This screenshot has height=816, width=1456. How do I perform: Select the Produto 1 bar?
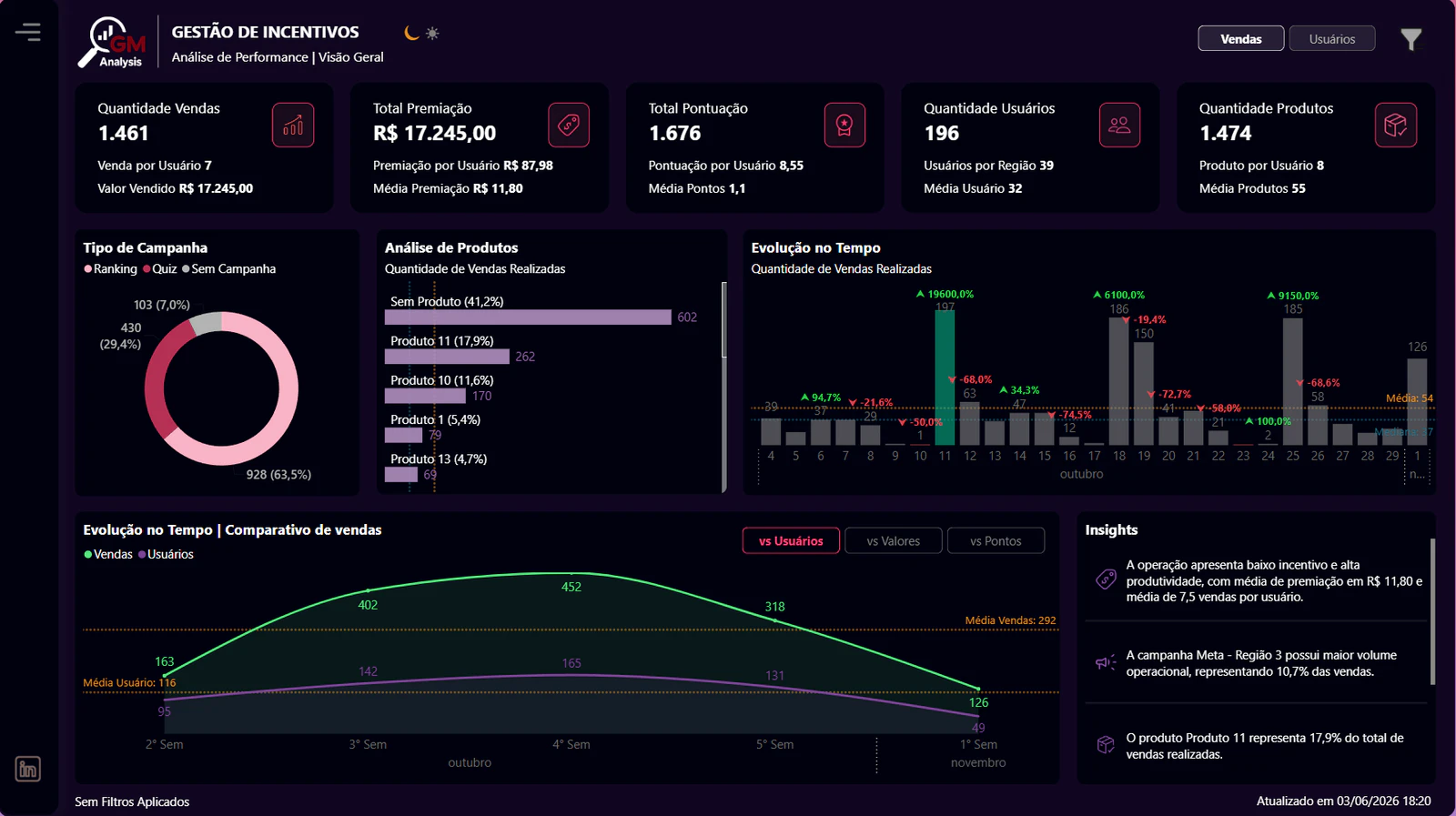pyautogui.click(x=404, y=435)
